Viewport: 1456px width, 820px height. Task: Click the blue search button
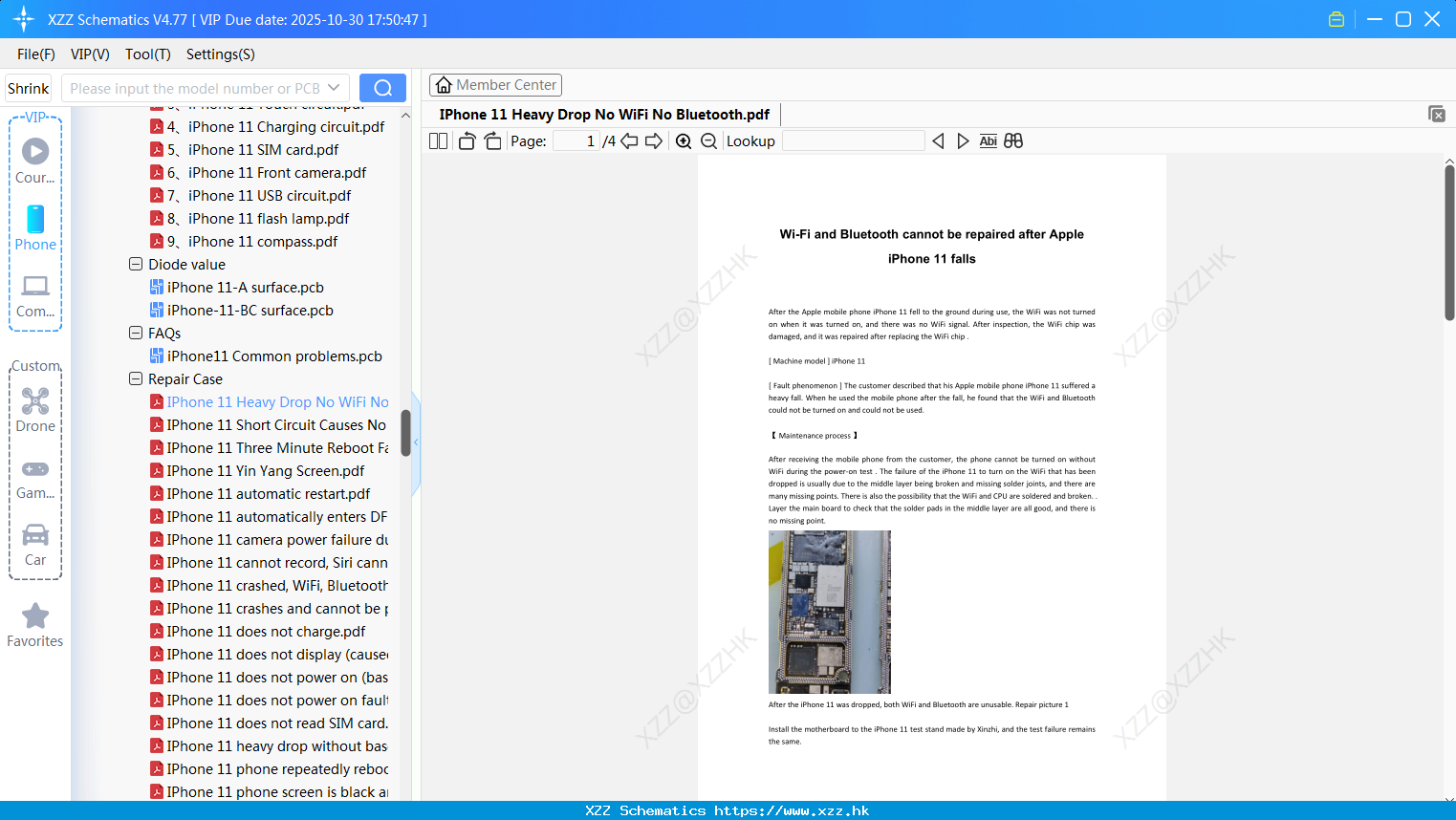[x=382, y=88]
